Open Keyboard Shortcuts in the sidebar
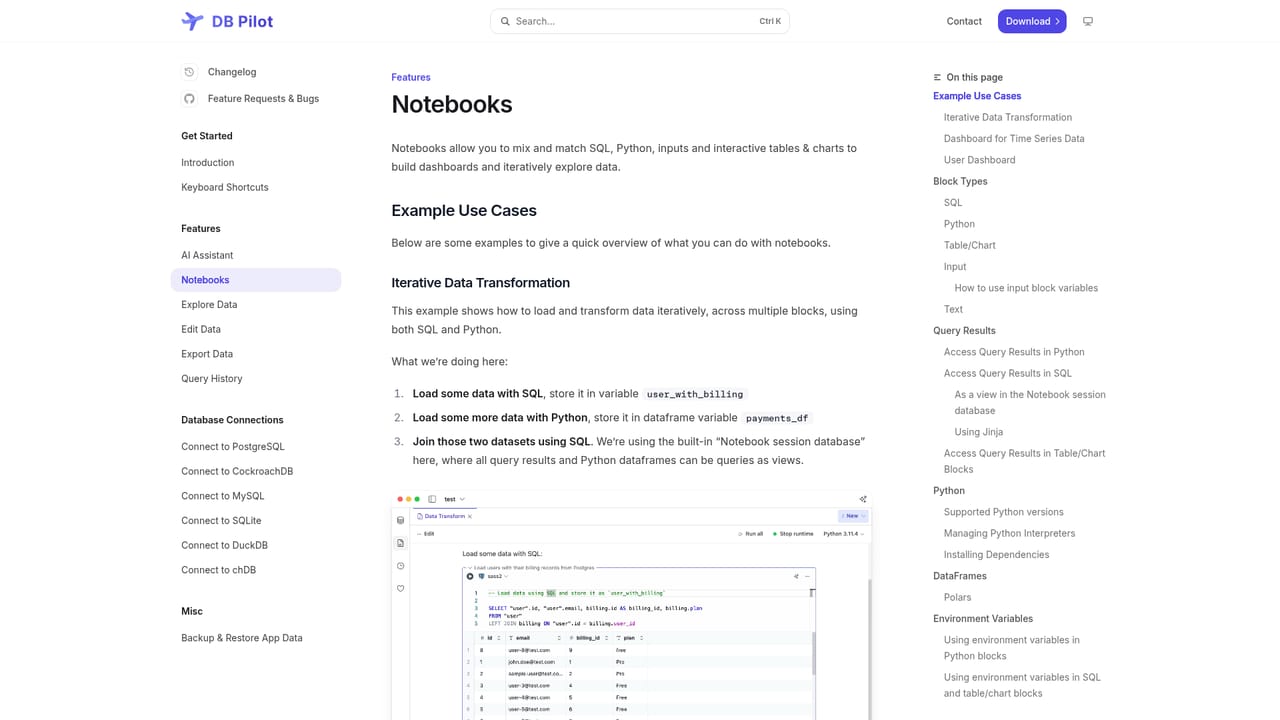Viewport: 1280px width, 720px height. pyautogui.click(x=225, y=188)
